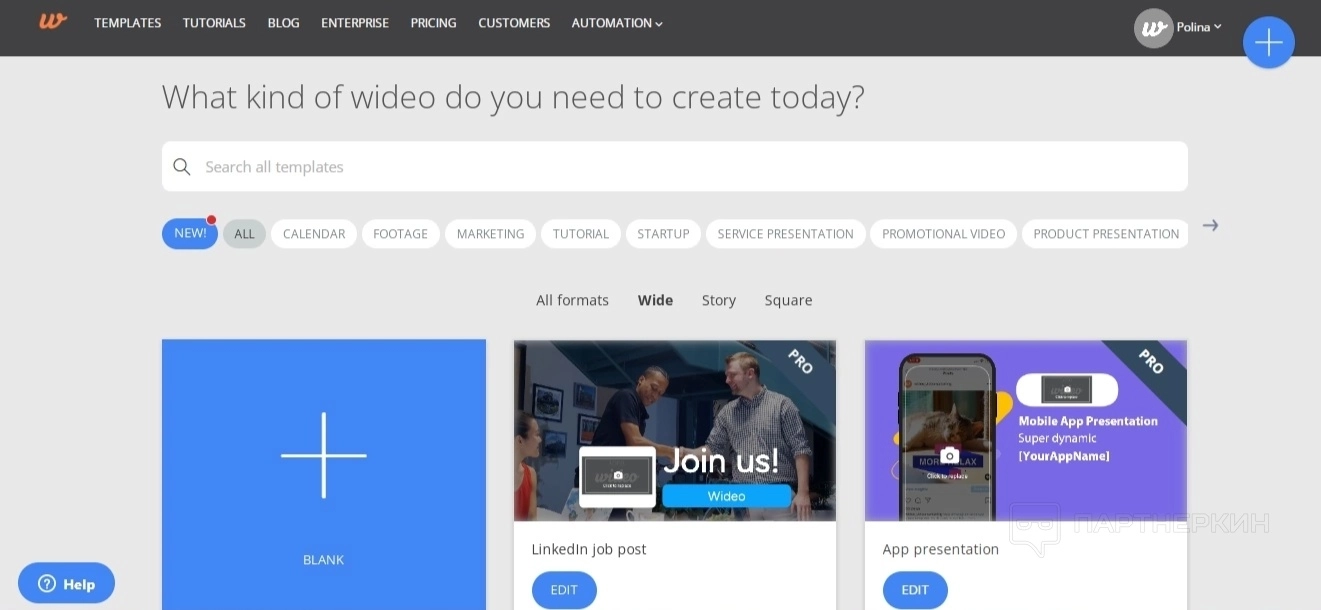
Task: Expand the Automation dropdown menu
Action: 616,23
